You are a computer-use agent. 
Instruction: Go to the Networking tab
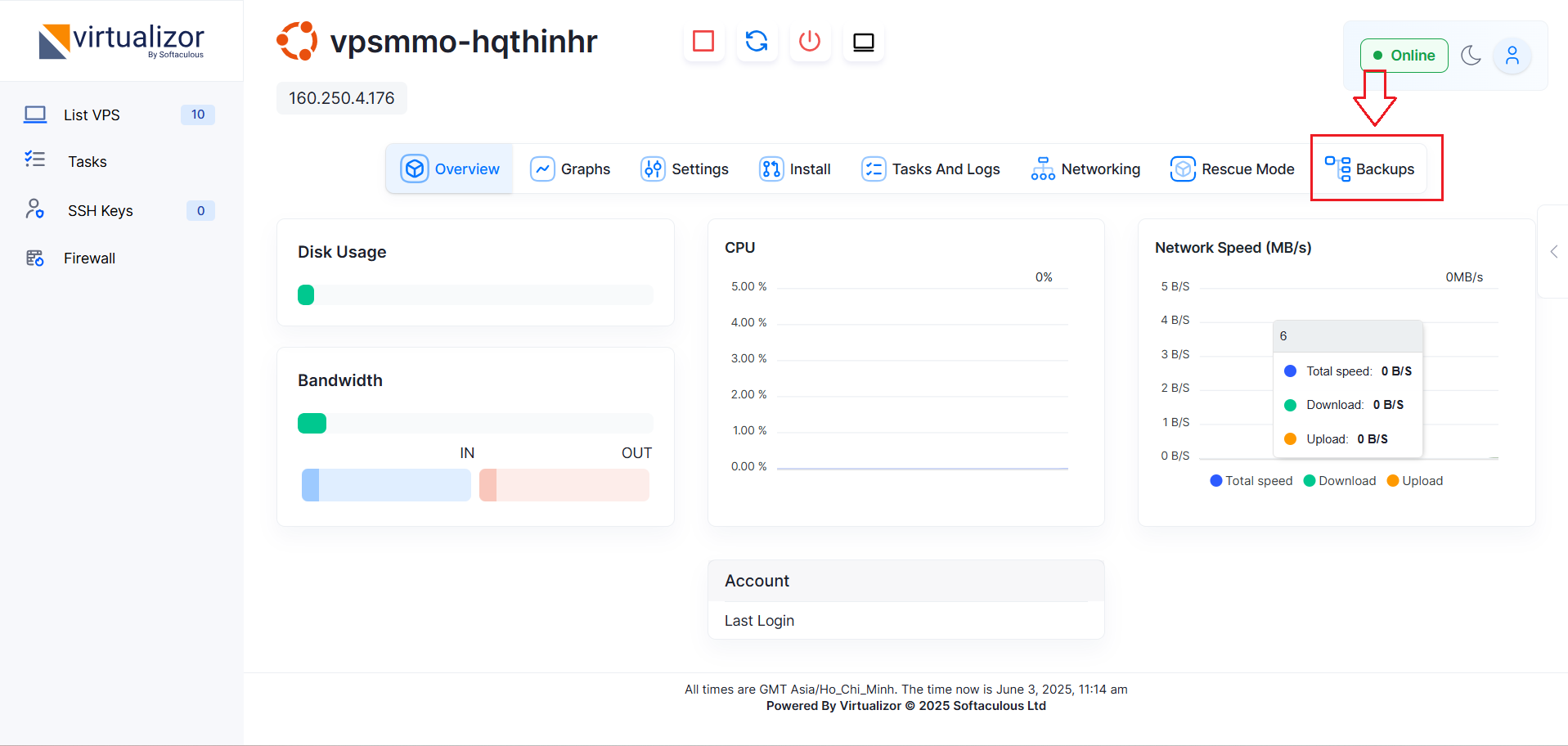pyautogui.click(x=1085, y=169)
